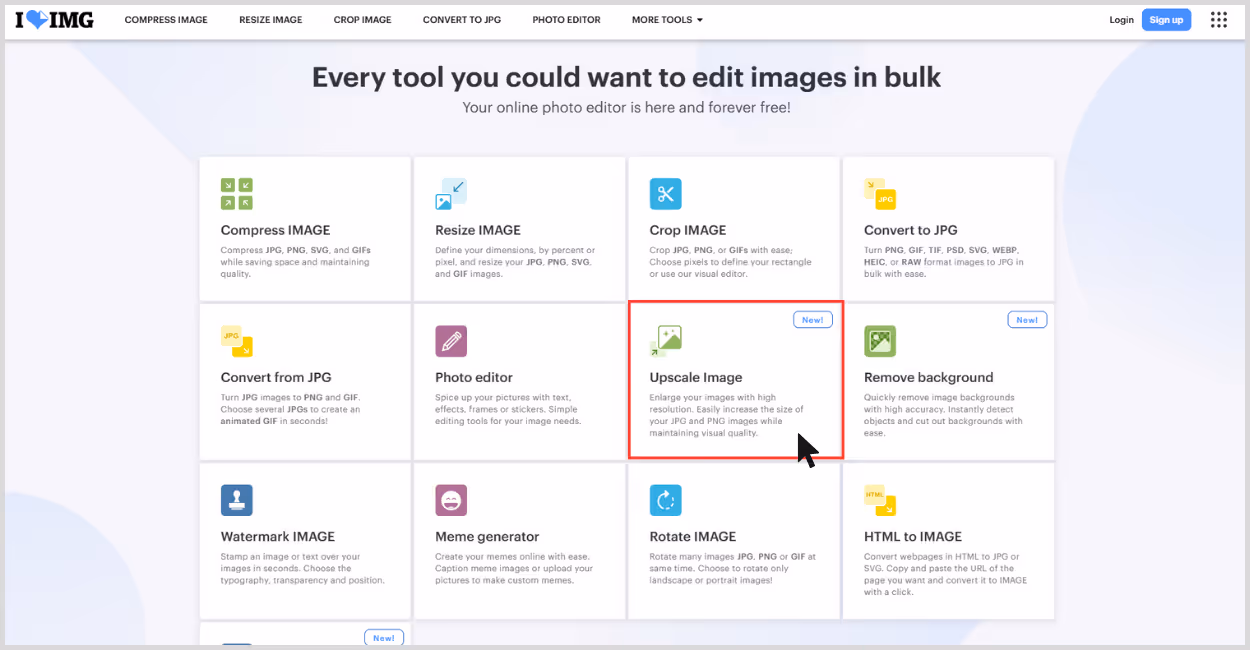Image resolution: width=1250 pixels, height=650 pixels.
Task: Open the Crop IMAGE title
Action: (688, 230)
